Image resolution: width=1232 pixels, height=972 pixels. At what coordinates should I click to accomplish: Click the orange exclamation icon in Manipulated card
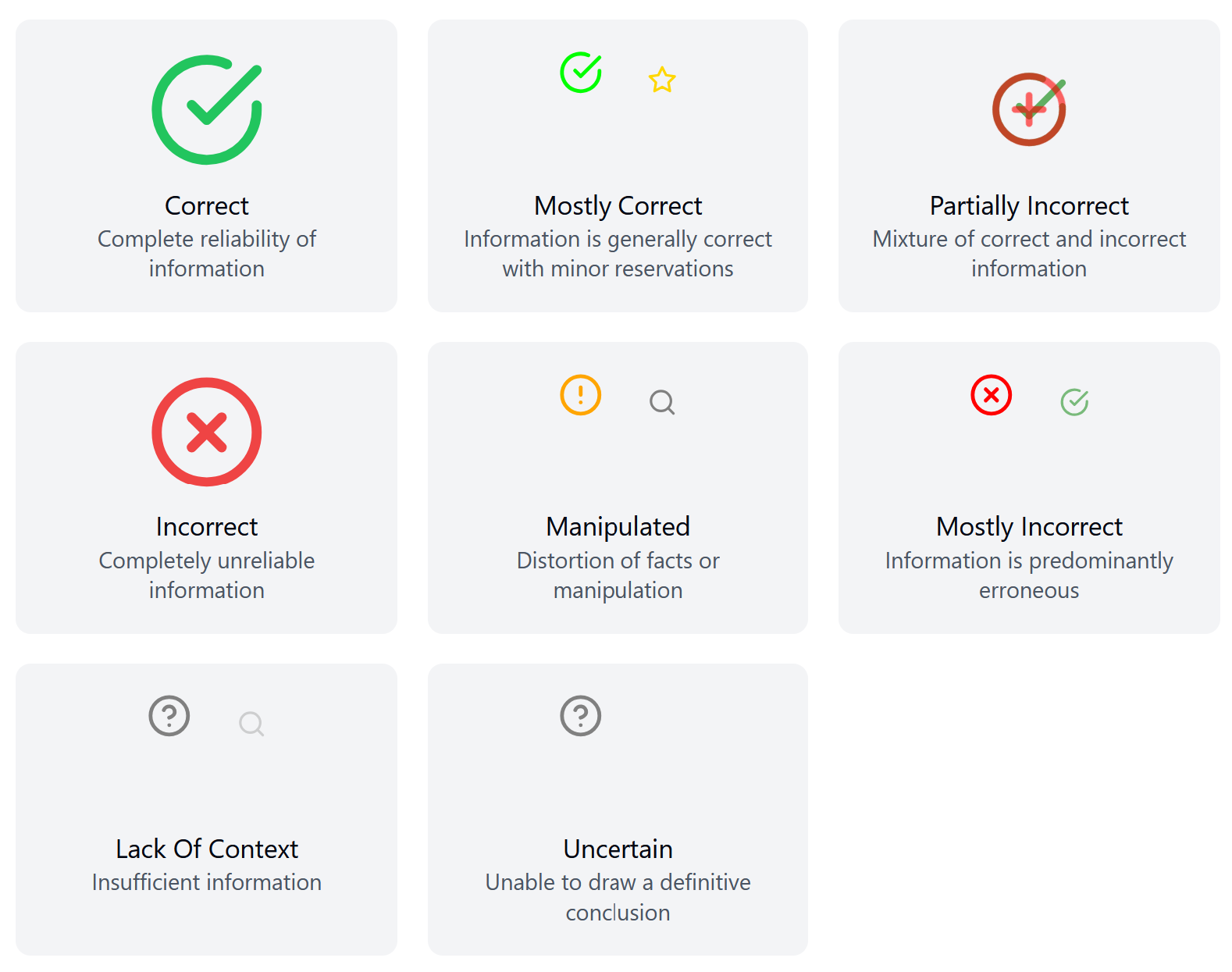(x=581, y=395)
